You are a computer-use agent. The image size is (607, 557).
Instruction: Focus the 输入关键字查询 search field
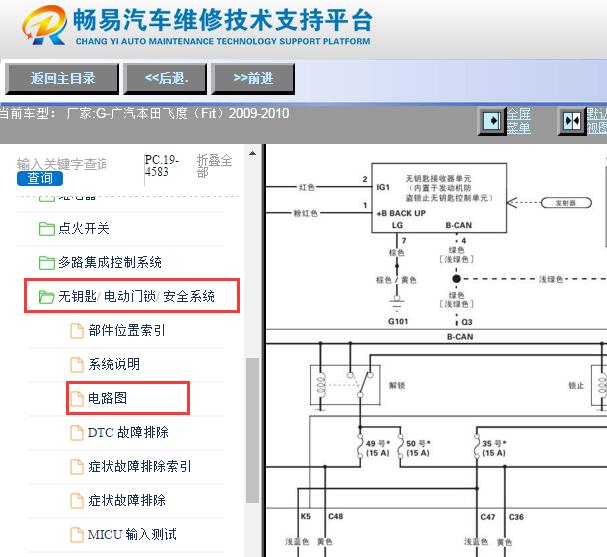(62, 164)
